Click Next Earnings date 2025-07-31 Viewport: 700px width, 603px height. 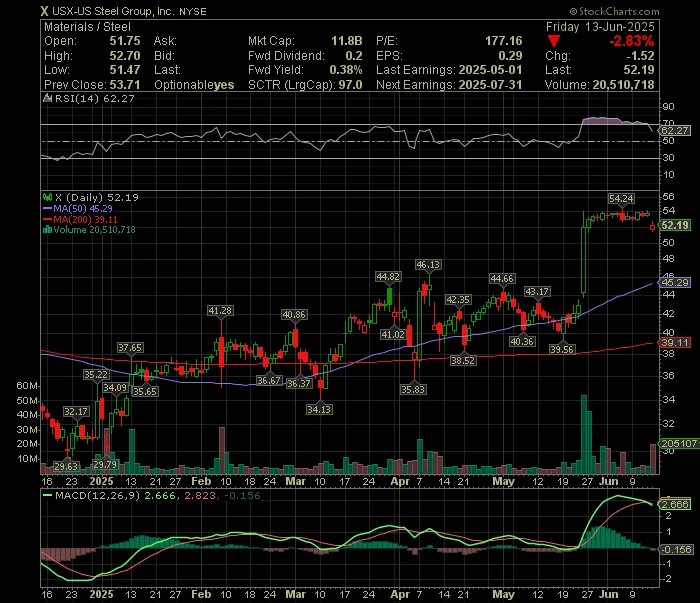pos(490,85)
